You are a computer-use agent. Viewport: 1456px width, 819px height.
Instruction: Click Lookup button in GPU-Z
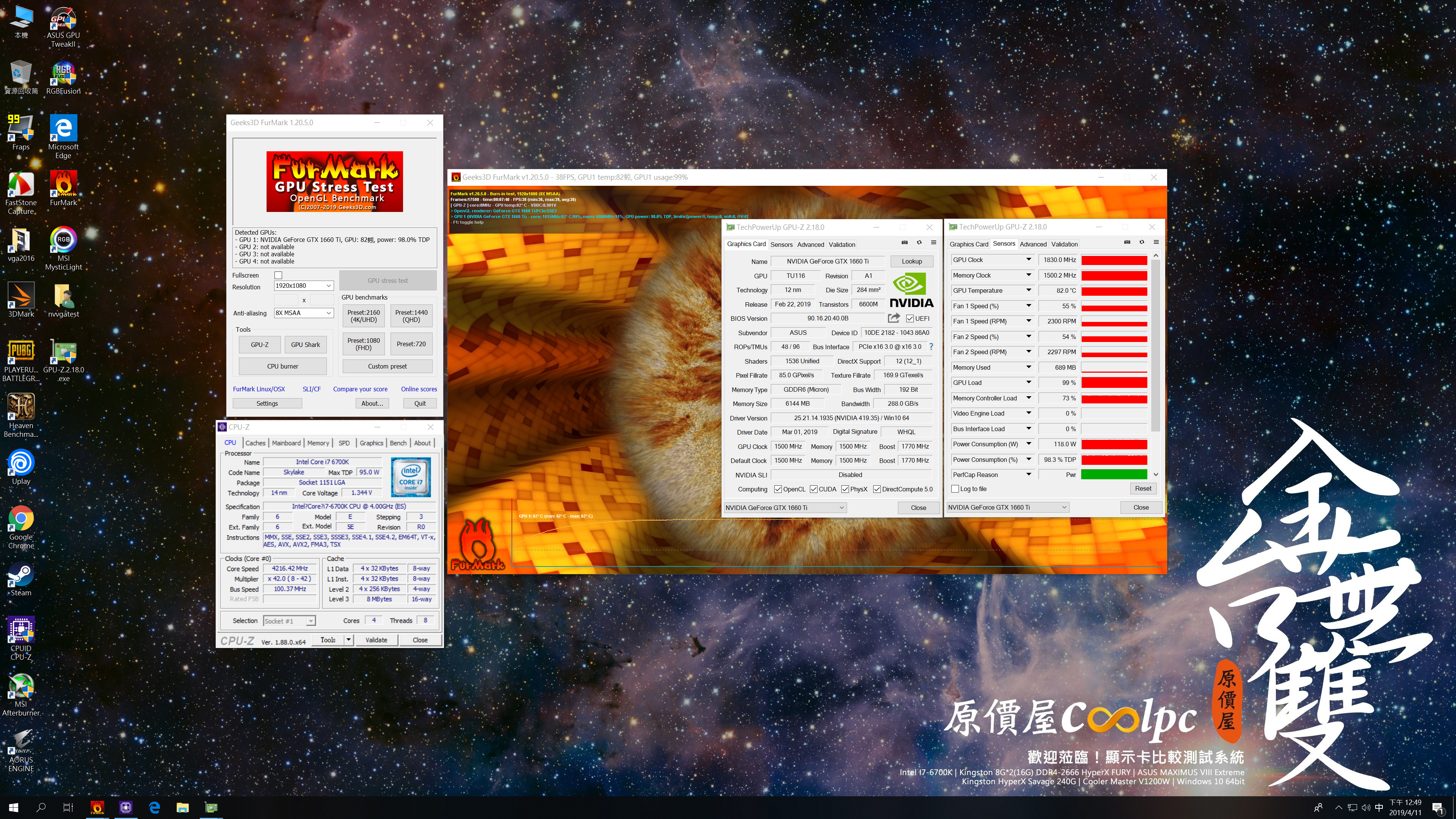point(911,261)
